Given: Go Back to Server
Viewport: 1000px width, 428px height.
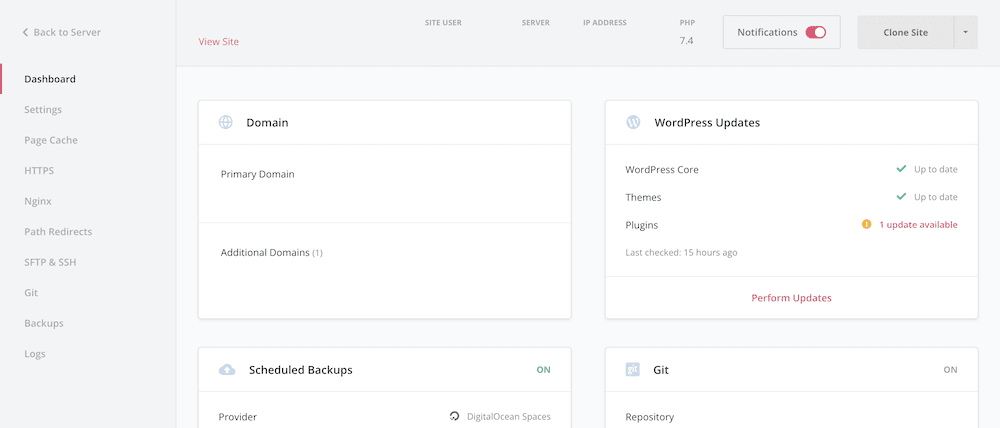Looking at the screenshot, I should pyautogui.click(x=67, y=32).
